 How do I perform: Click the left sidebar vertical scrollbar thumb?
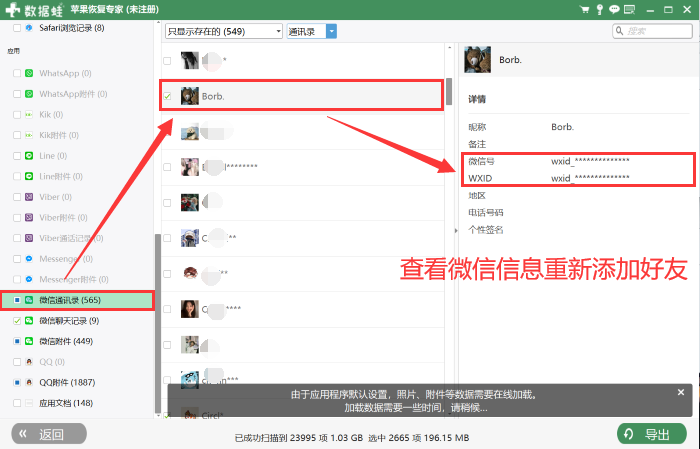point(158,323)
